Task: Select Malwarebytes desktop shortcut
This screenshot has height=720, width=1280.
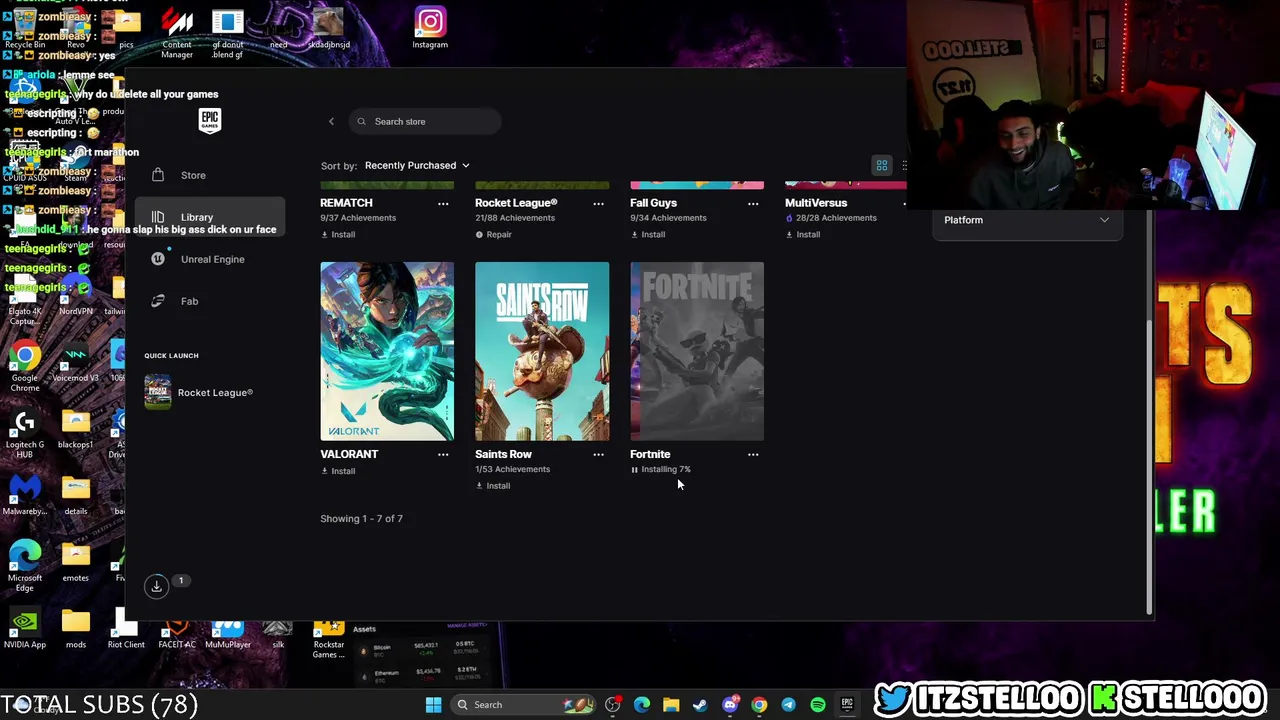Action: [x=25, y=495]
